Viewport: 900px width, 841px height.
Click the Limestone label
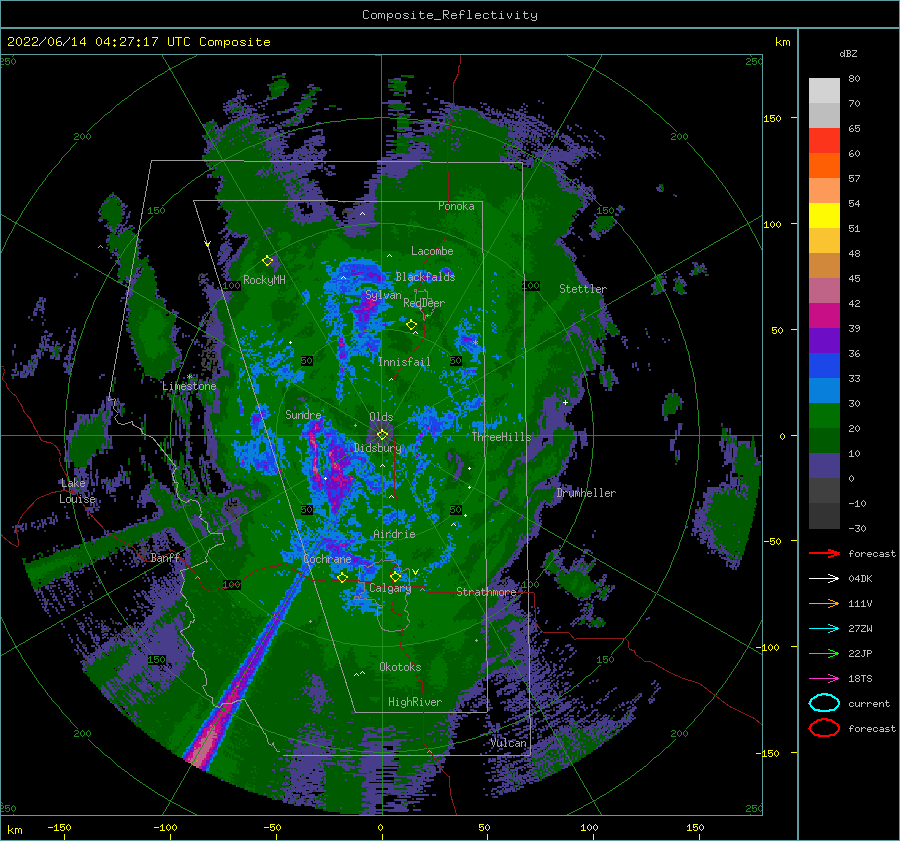pyautogui.click(x=189, y=386)
